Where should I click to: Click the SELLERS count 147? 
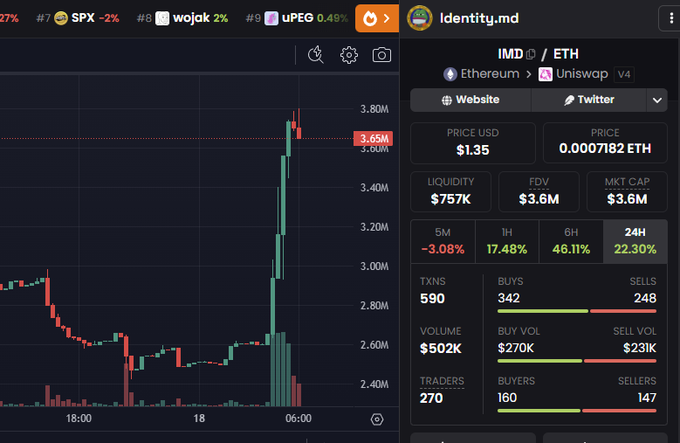tap(647, 398)
